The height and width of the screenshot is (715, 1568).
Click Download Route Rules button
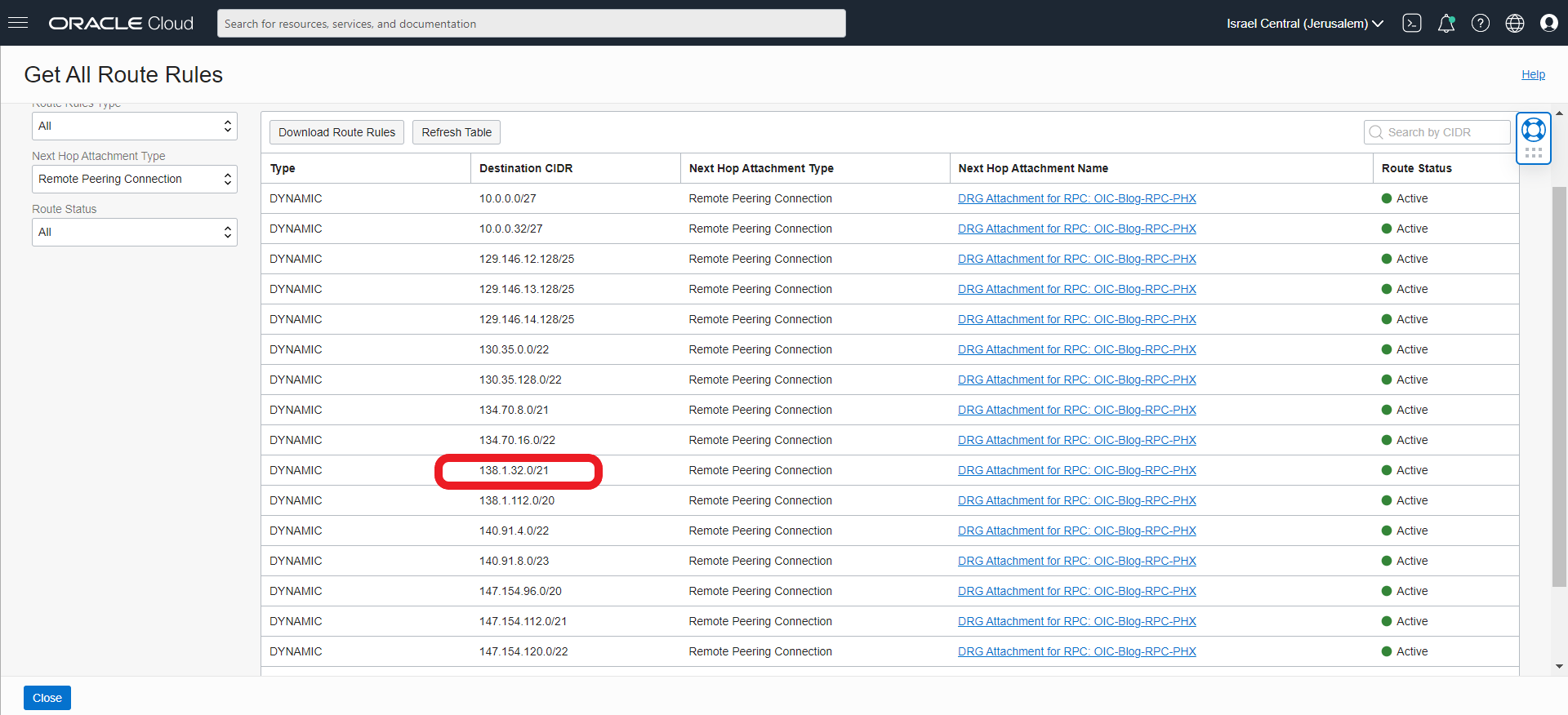tap(336, 132)
